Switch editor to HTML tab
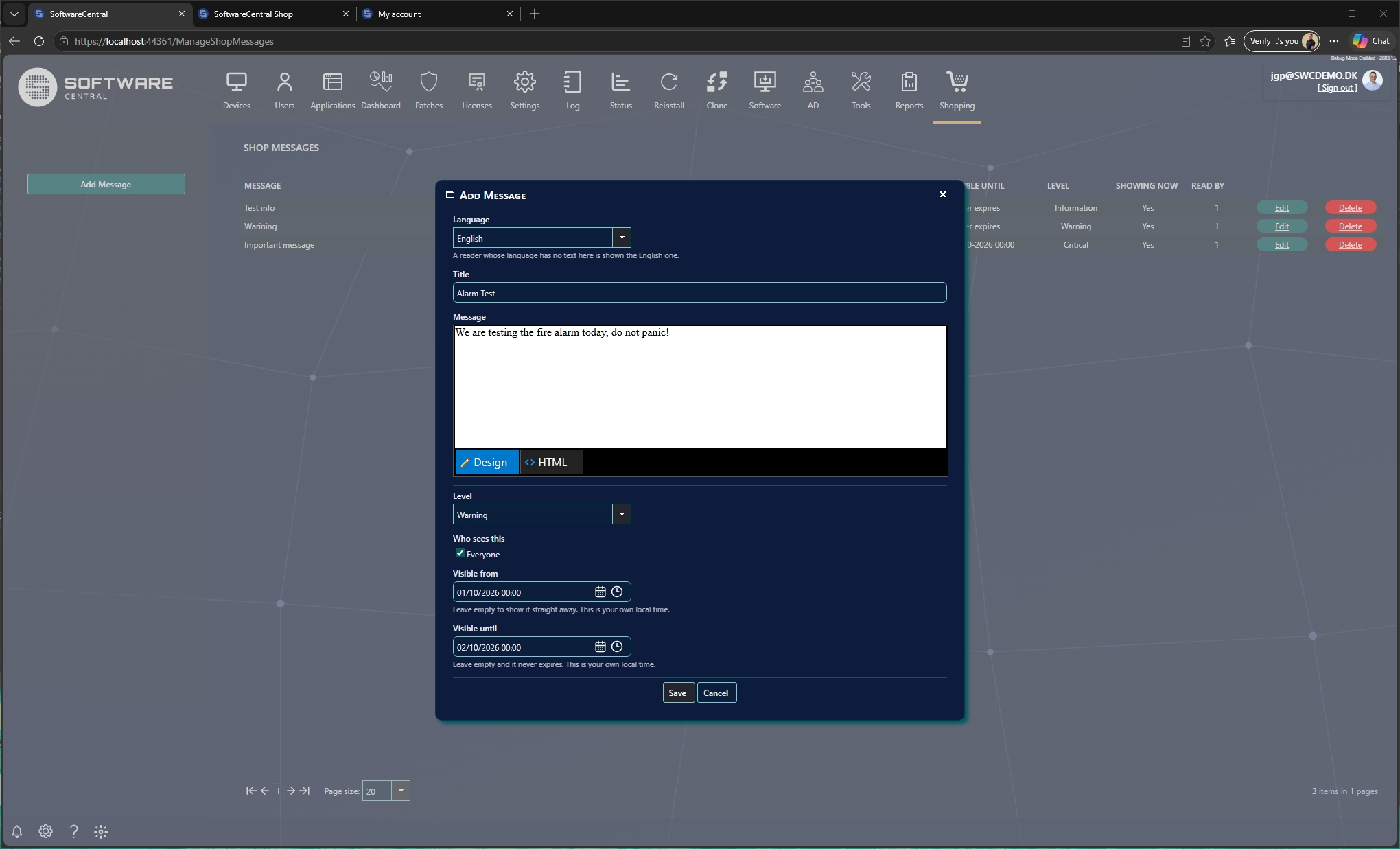 coord(552,462)
